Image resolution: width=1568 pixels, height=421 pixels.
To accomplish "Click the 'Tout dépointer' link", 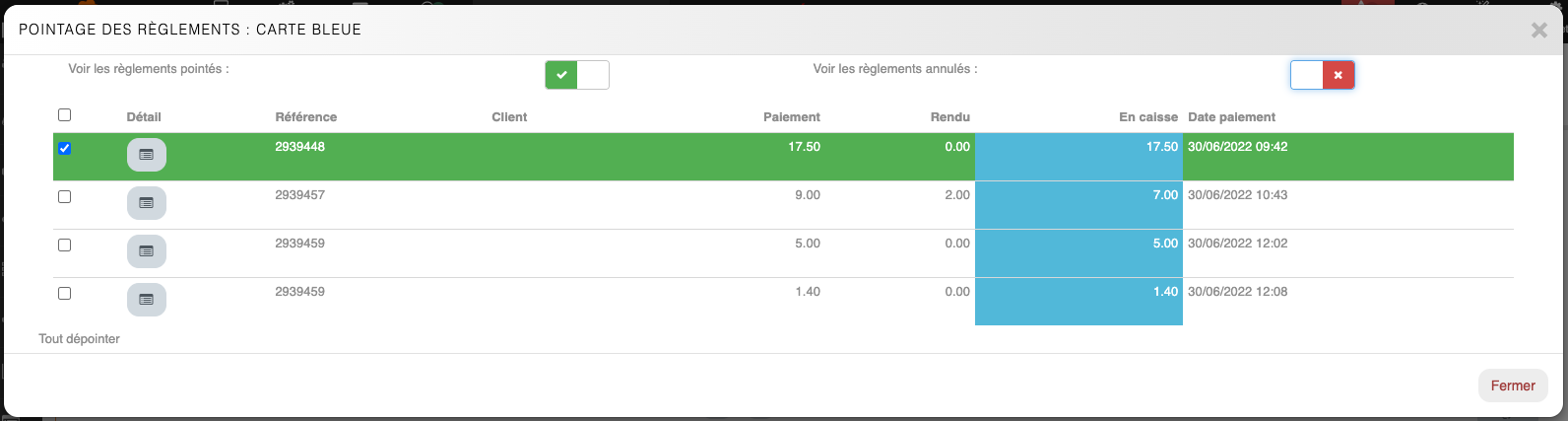I will 80,339.
